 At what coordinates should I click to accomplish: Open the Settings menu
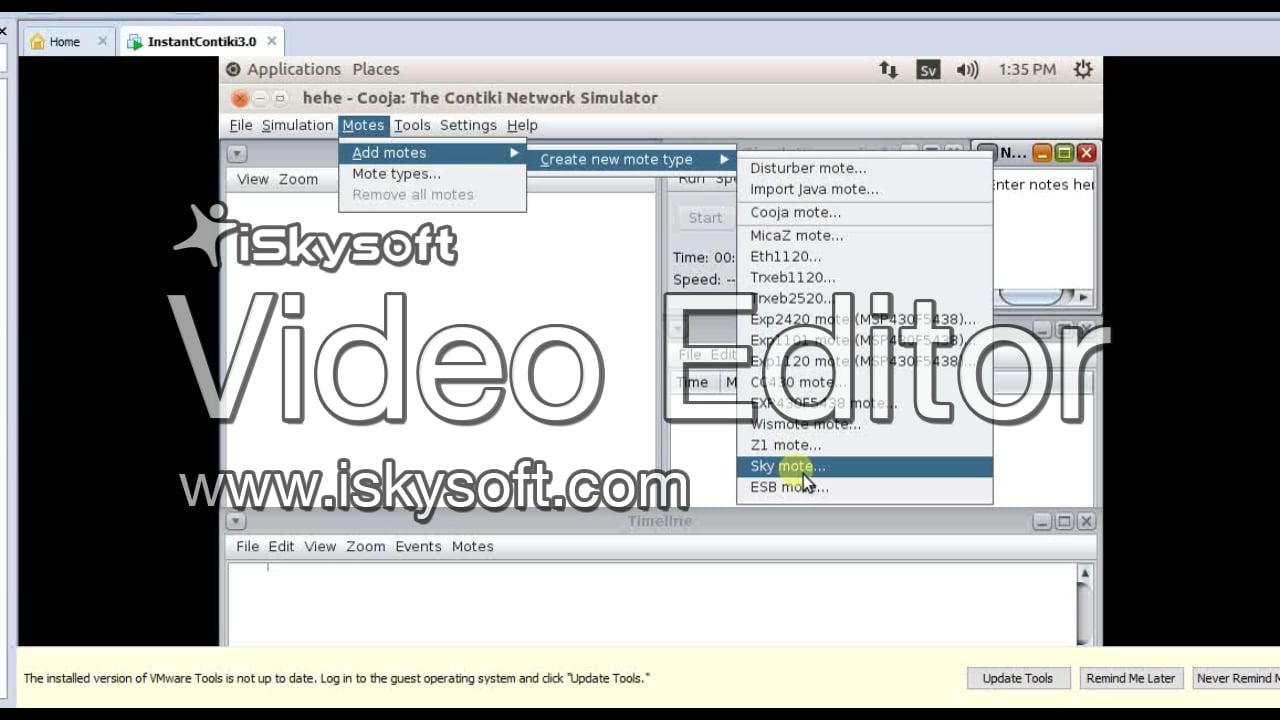468,125
